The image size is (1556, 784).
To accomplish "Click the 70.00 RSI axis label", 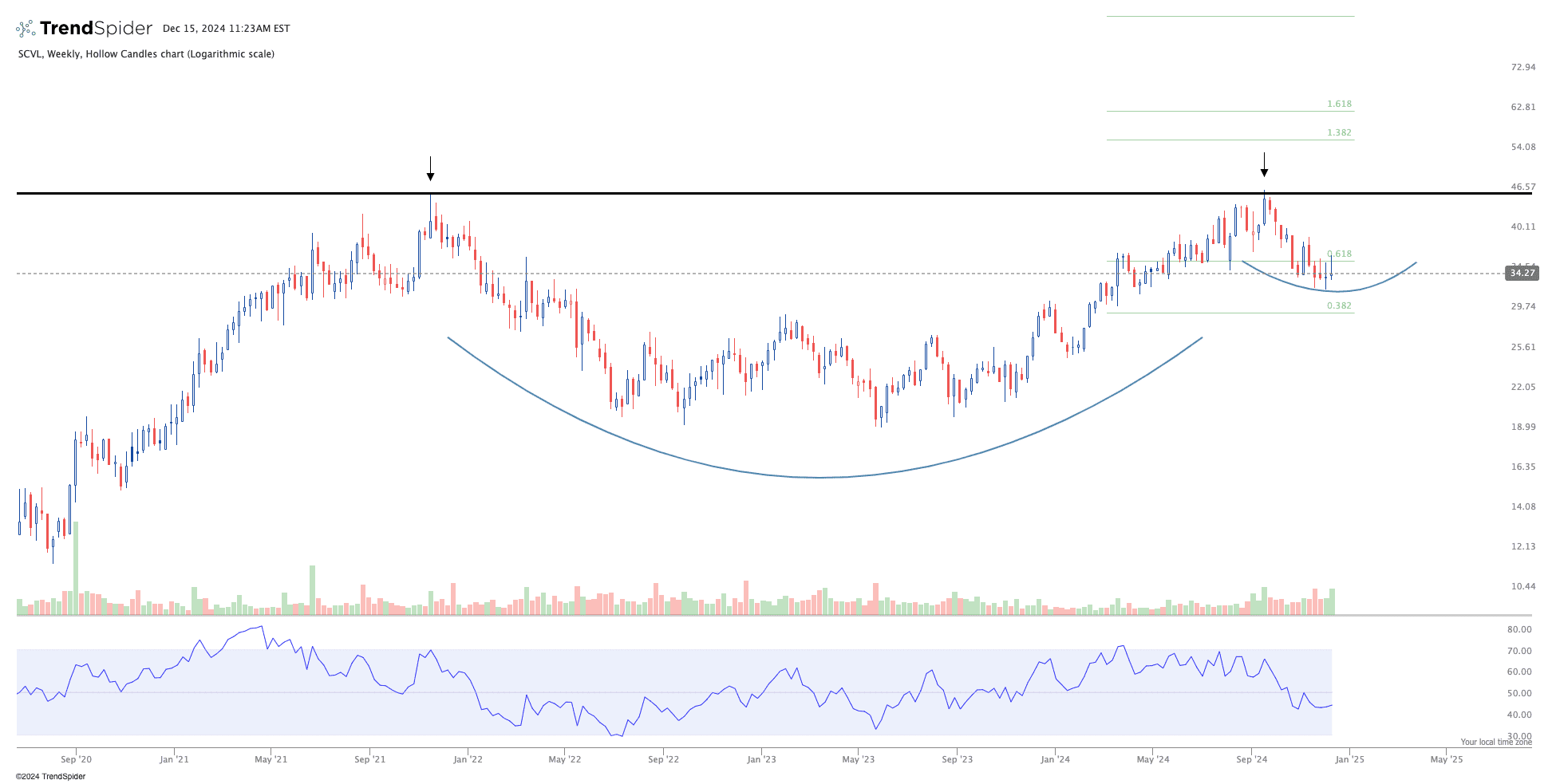I will click(x=1518, y=651).
